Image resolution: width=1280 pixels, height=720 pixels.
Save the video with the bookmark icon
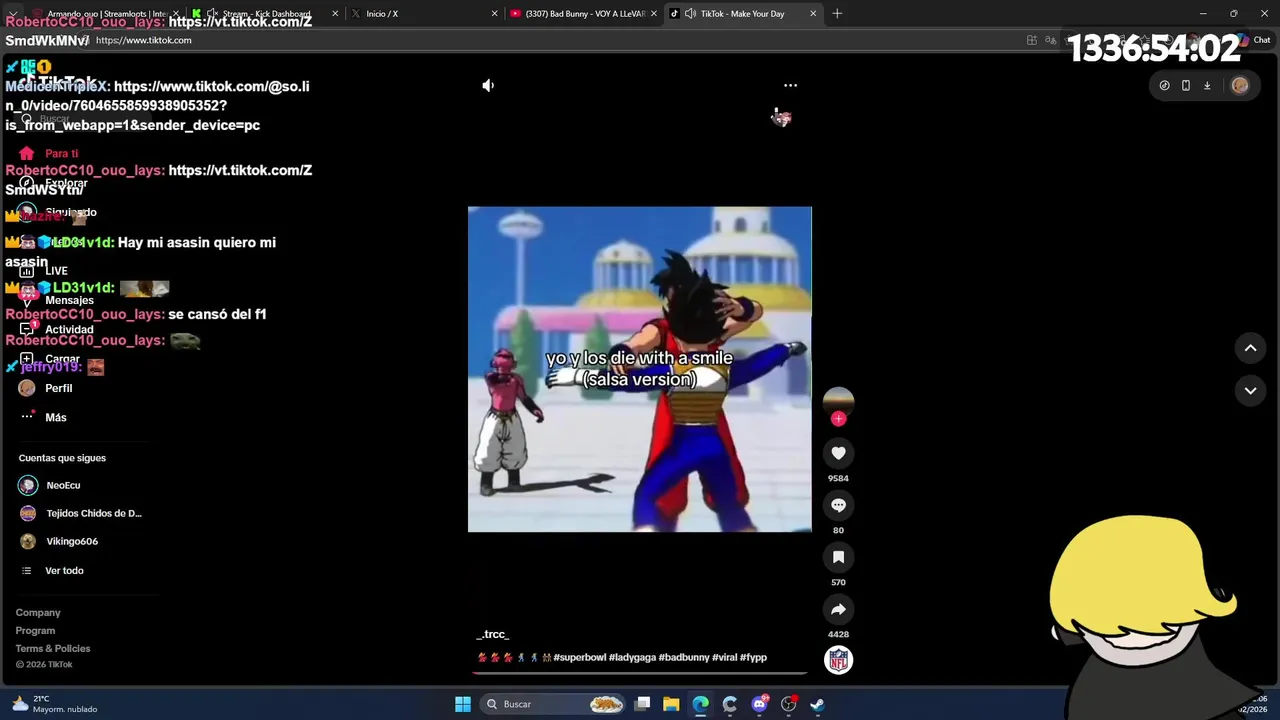[x=838, y=557]
